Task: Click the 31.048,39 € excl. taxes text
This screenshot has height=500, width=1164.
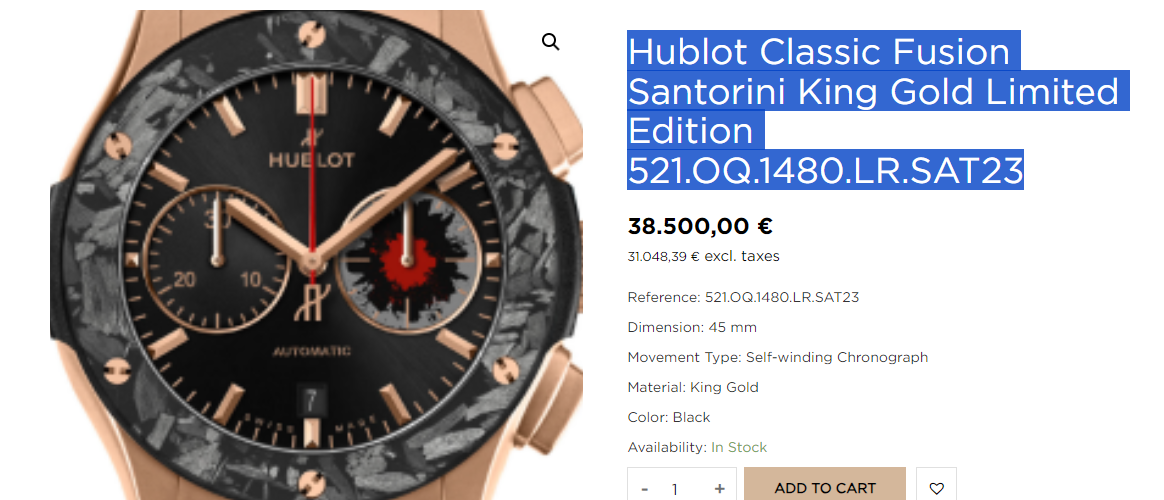Action: (703, 257)
